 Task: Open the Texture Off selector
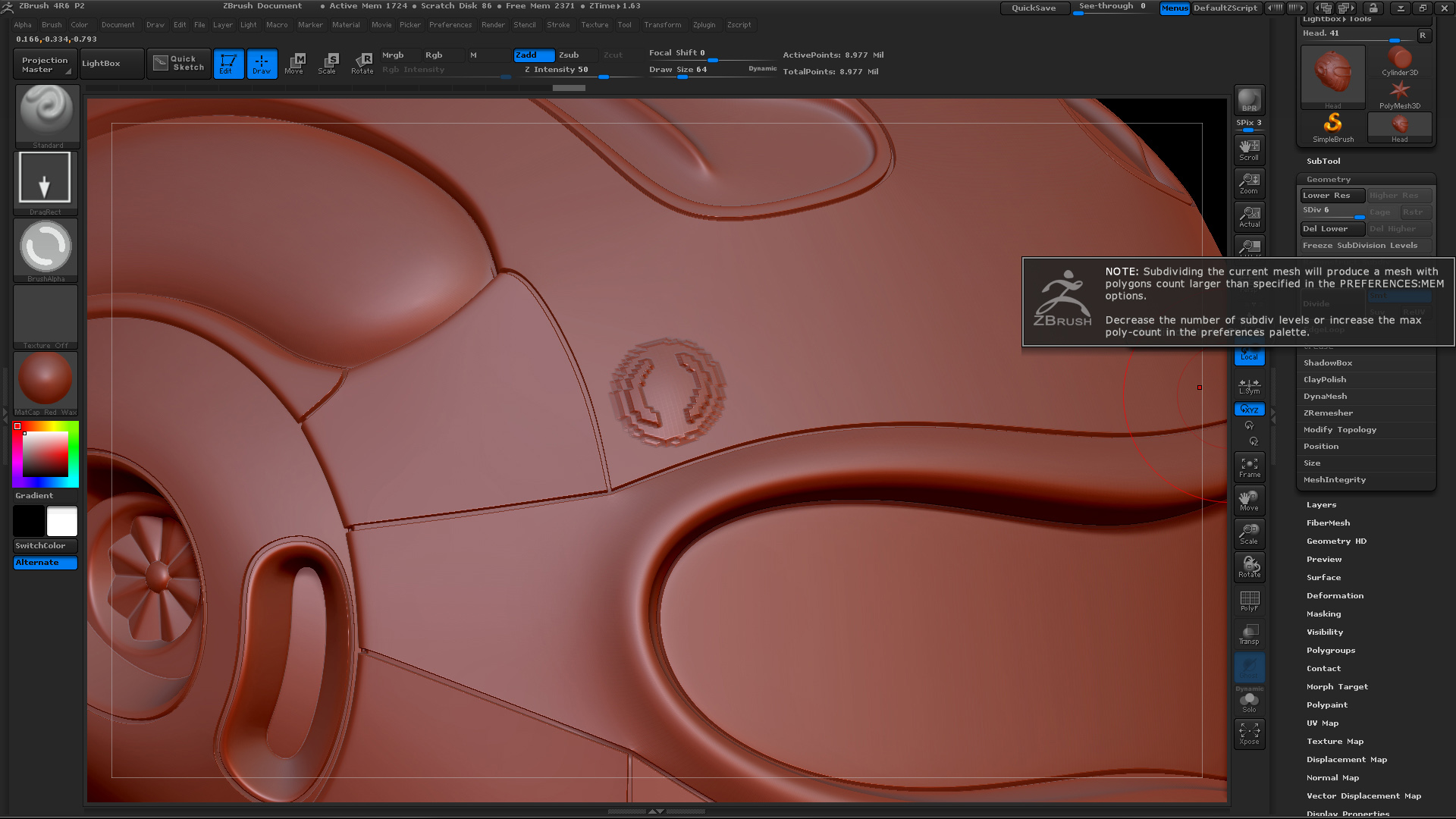[x=45, y=317]
